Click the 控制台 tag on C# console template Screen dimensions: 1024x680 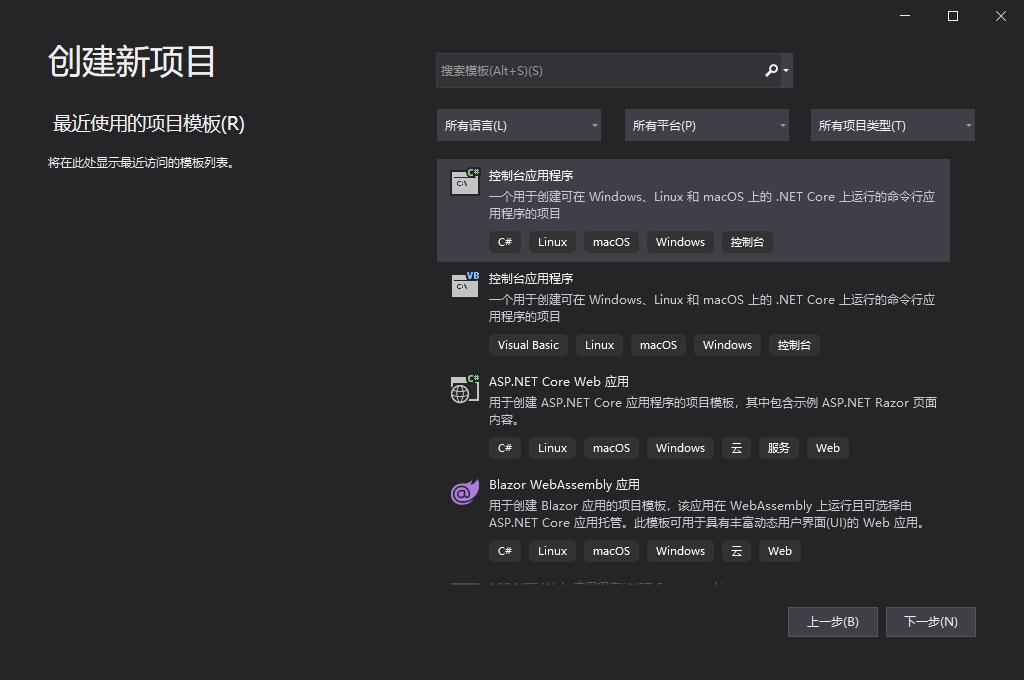tap(747, 242)
